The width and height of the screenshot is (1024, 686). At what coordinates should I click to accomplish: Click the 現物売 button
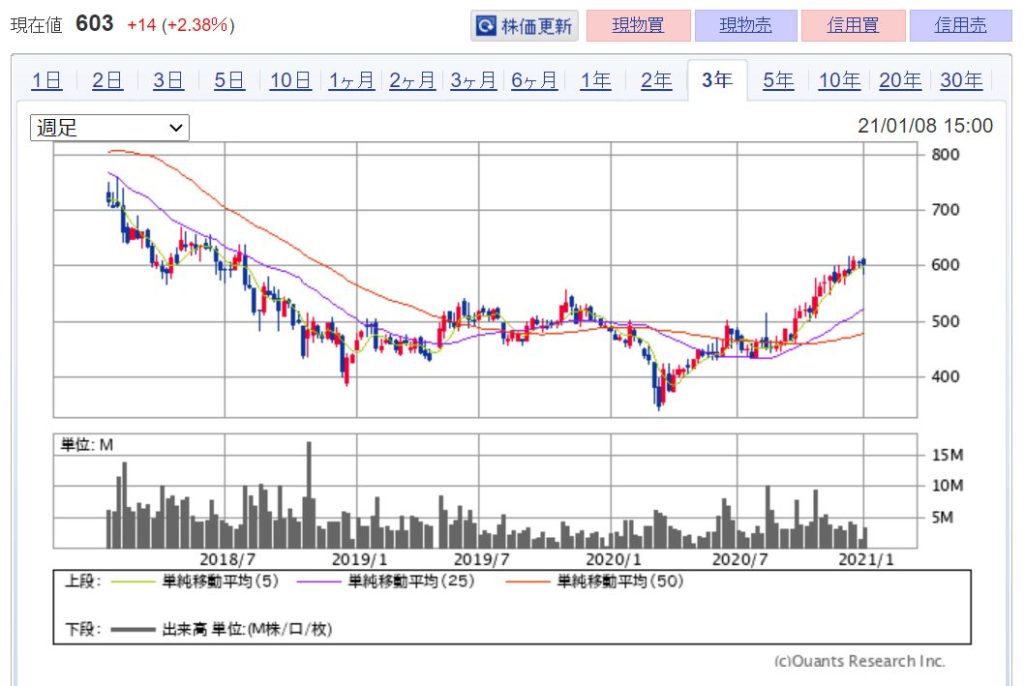tap(746, 25)
